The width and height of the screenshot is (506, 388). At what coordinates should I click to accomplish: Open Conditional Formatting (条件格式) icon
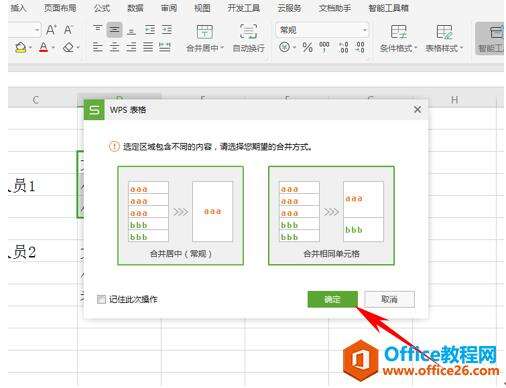398,32
